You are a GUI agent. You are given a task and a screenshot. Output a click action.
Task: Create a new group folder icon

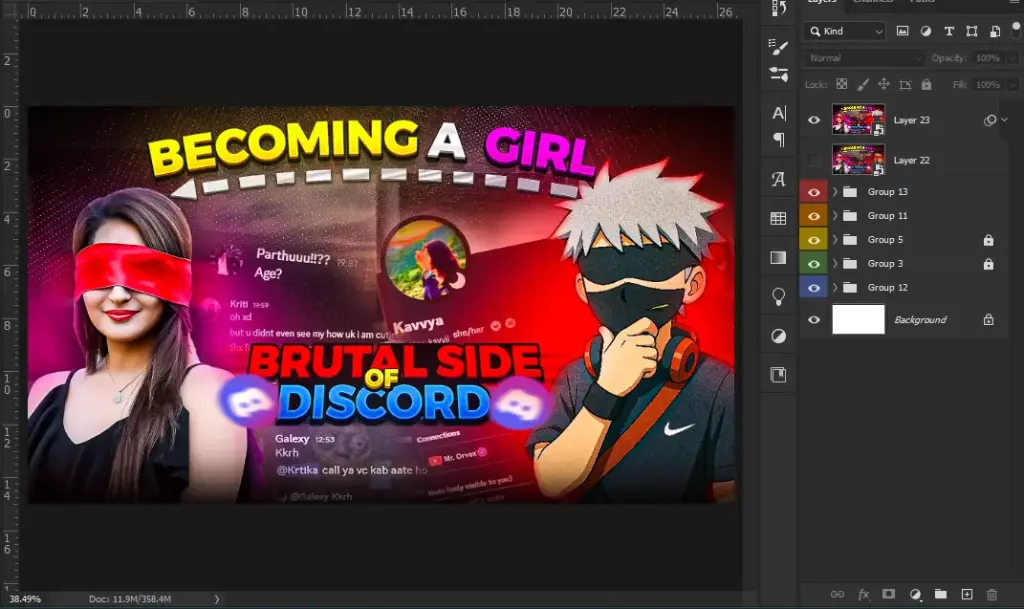(x=941, y=594)
